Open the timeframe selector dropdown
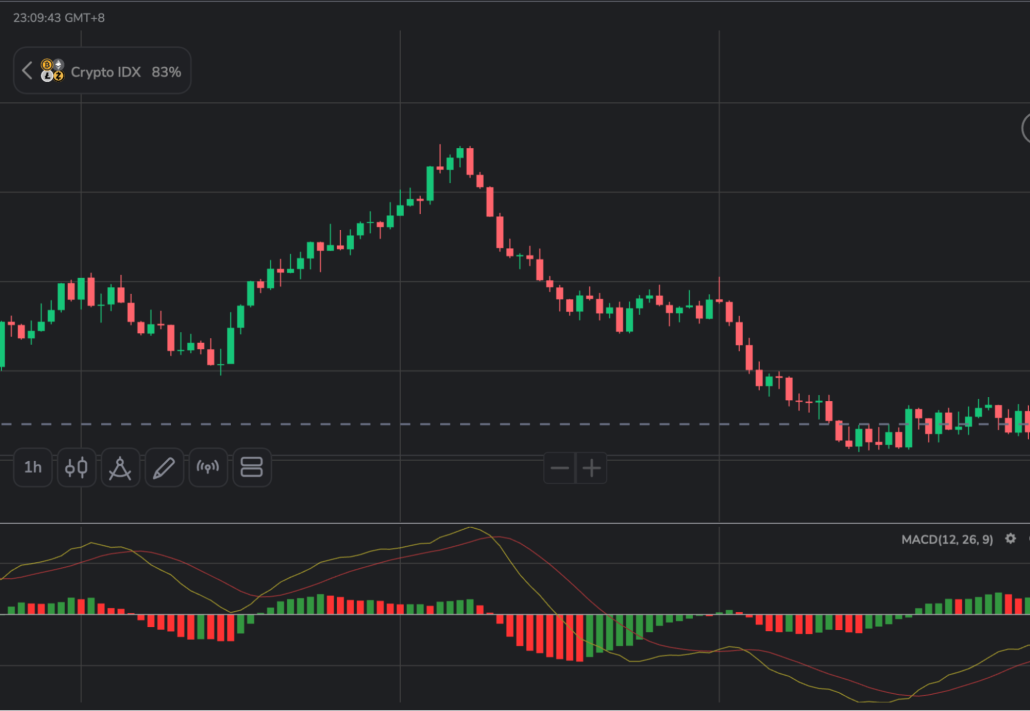This screenshot has width=1030, height=711. click(32, 467)
